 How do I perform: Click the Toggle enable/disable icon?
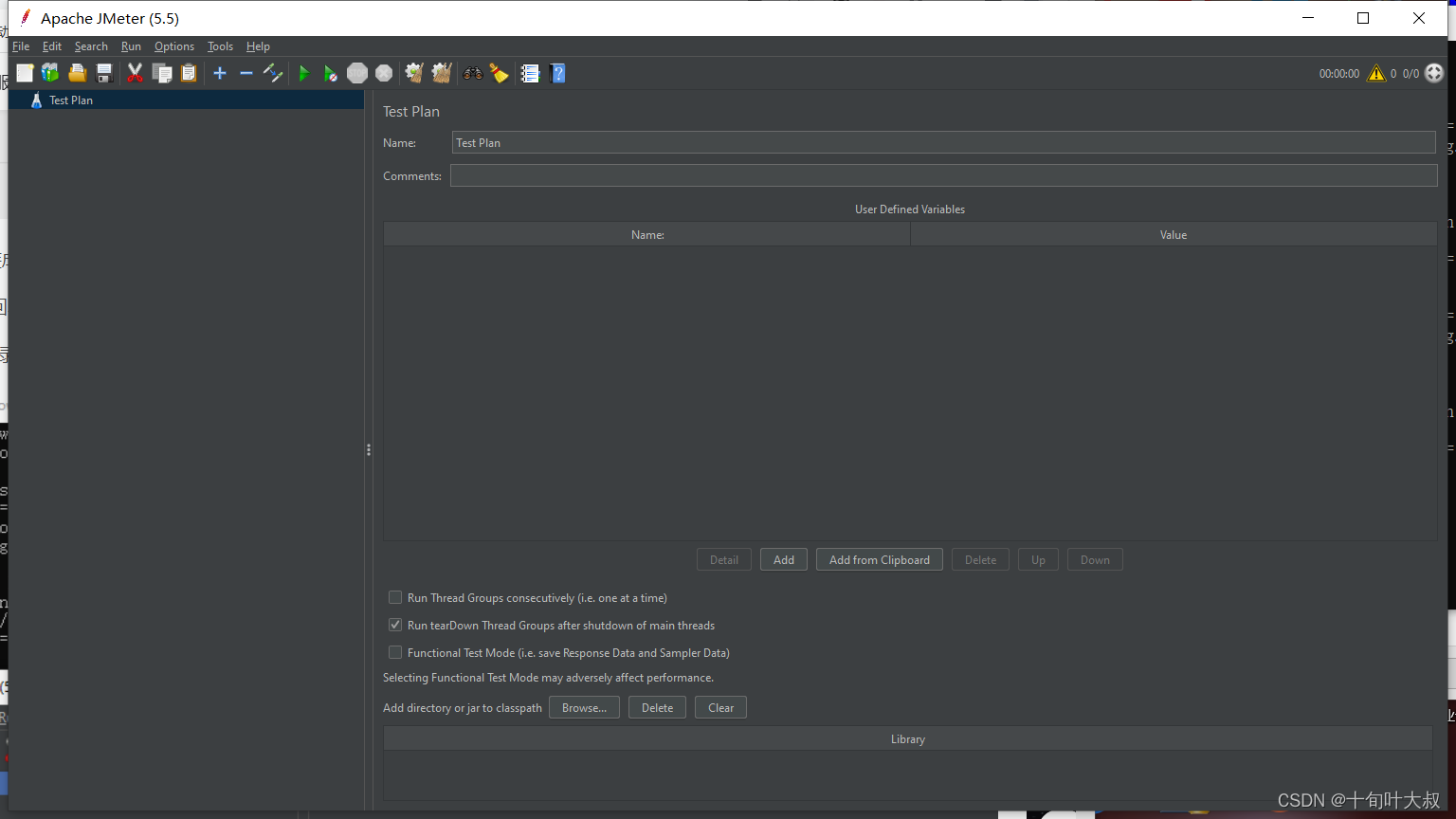click(273, 73)
